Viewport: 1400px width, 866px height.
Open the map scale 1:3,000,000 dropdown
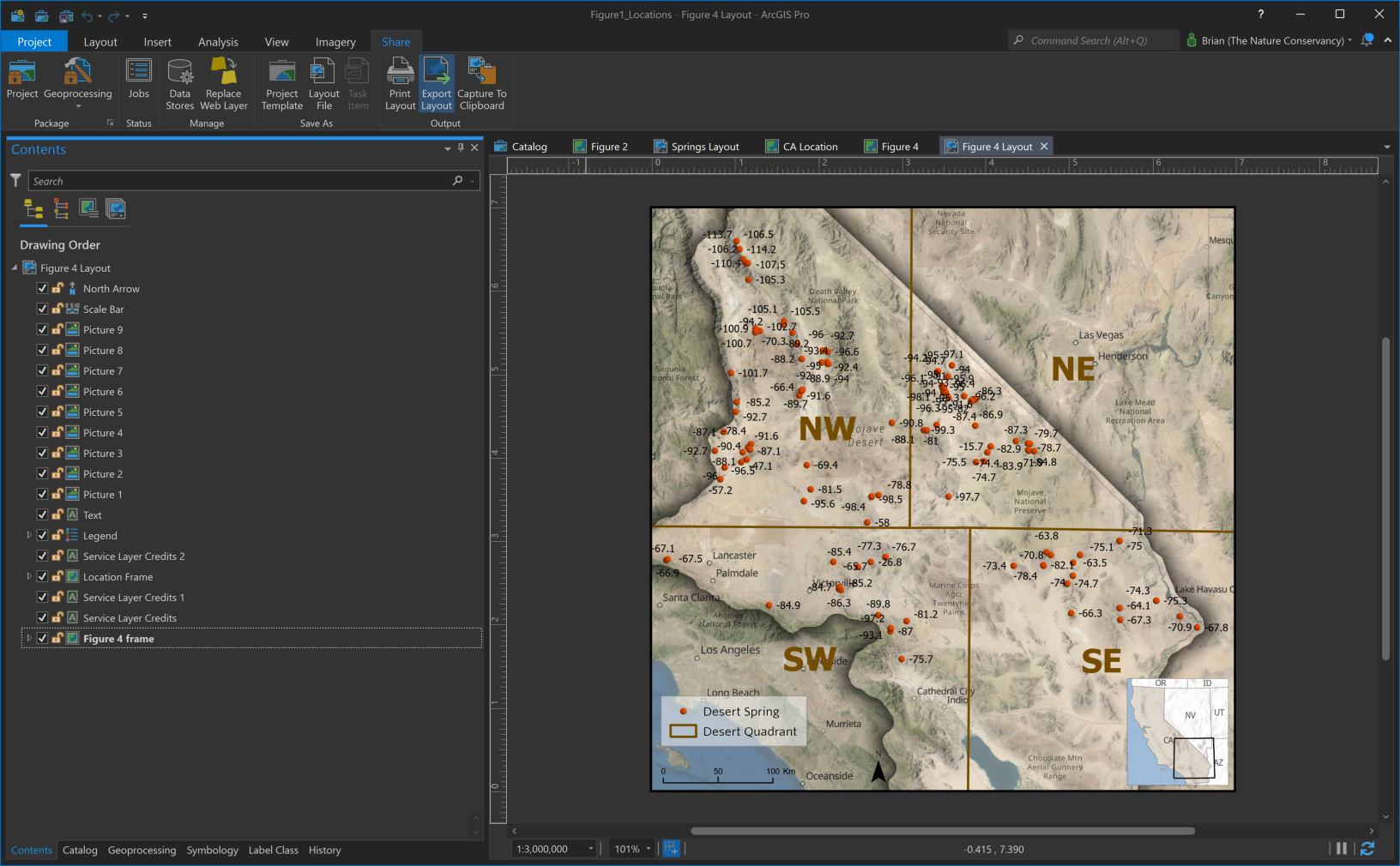[590, 849]
